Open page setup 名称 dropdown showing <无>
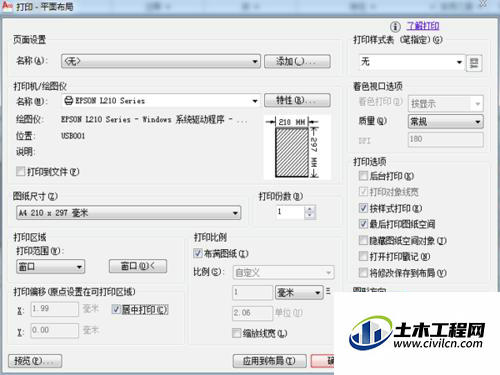The image size is (500, 375). click(161, 61)
